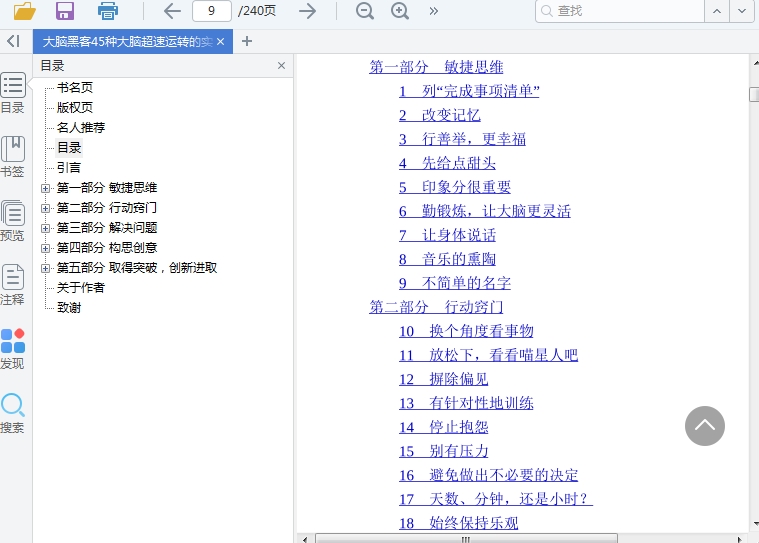Expand 第五部分 取得突破 tree node

[45, 268]
